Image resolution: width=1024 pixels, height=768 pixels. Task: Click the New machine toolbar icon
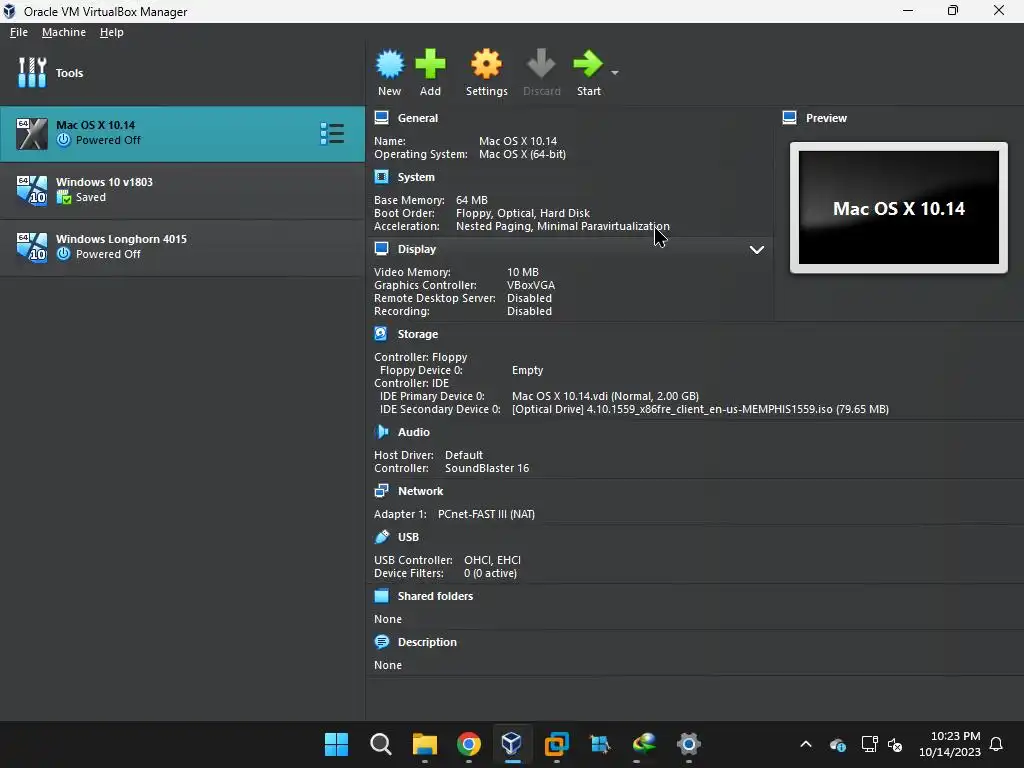pyautogui.click(x=390, y=64)
